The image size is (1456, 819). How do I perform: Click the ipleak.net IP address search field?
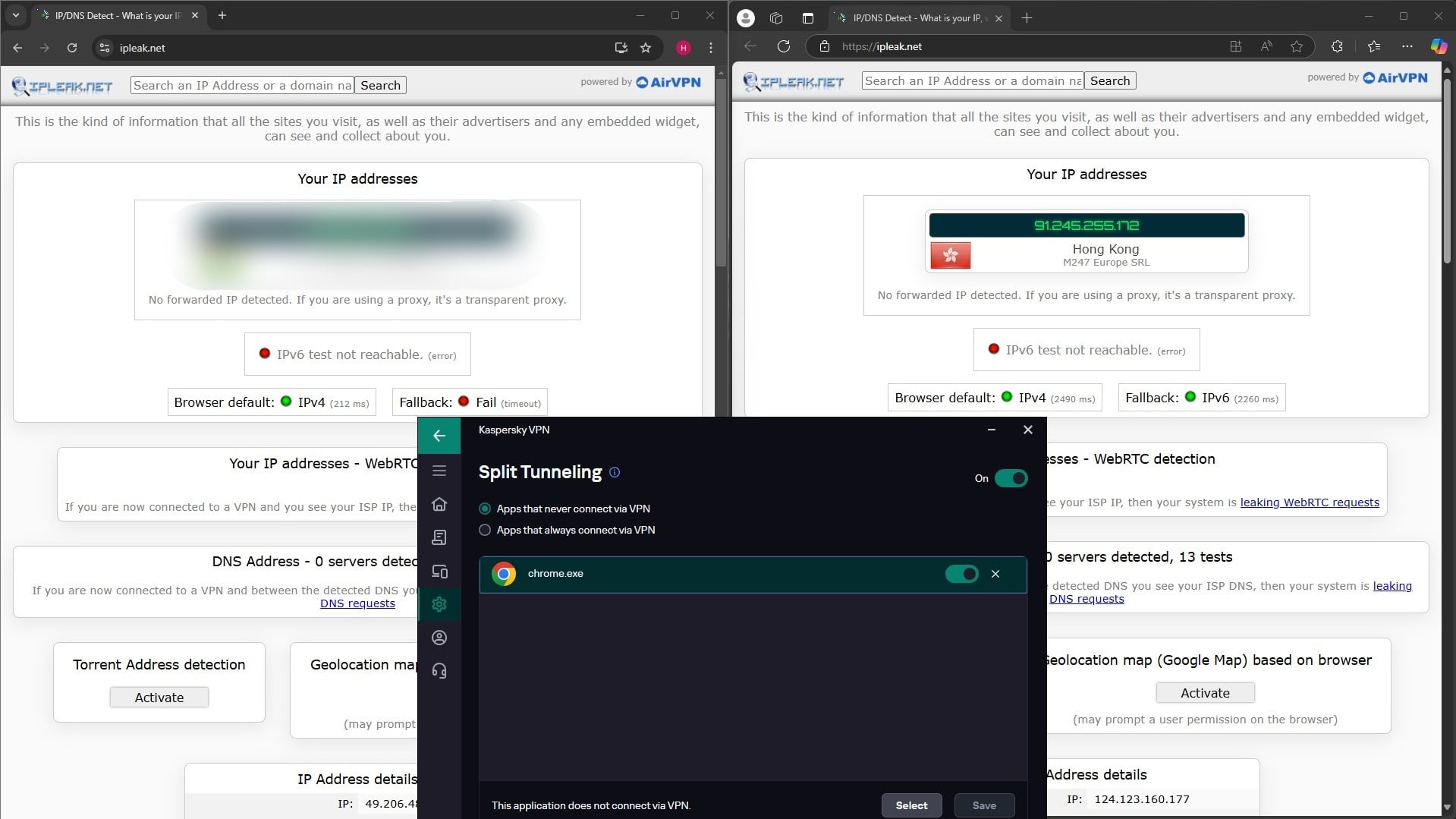pos(241,84)
